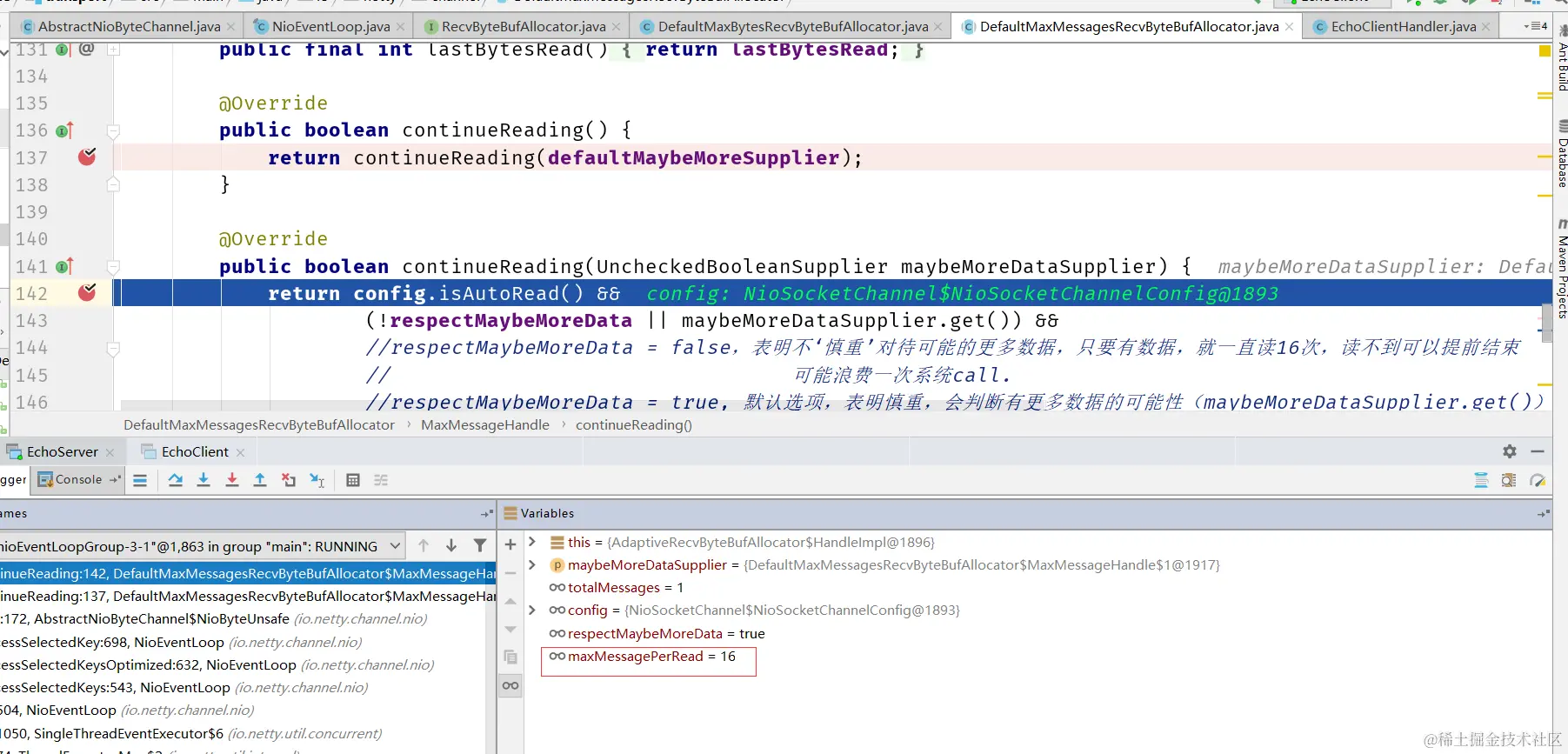Click the New Watch plus icon
1568x754 pixels.
pos(510,544)
